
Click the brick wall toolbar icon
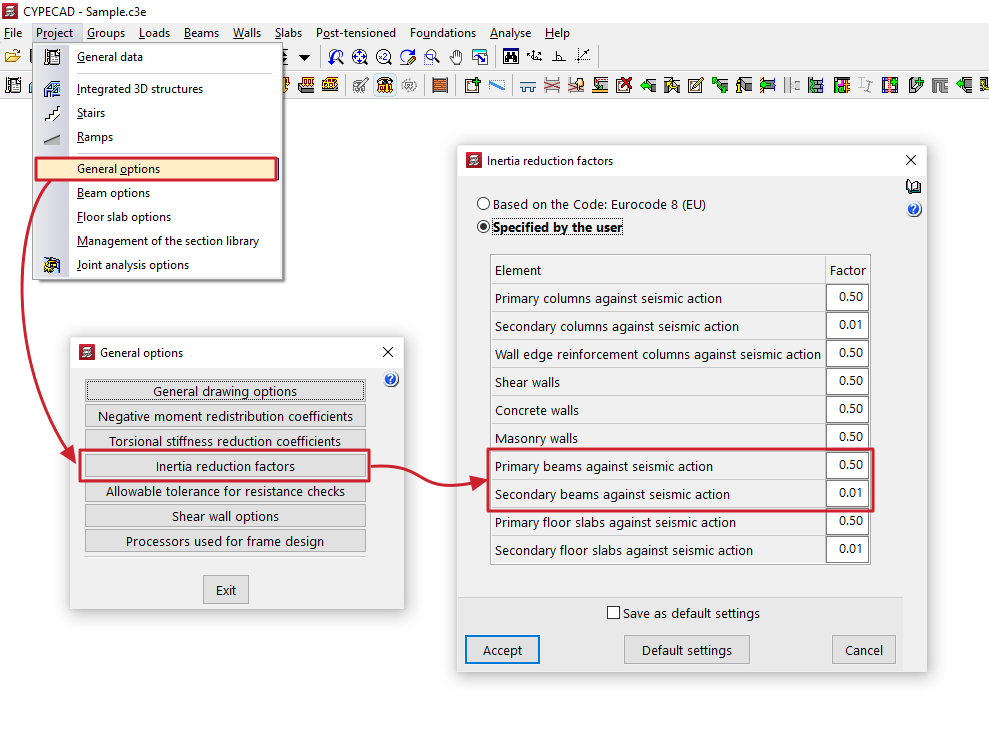coord(440,85)
